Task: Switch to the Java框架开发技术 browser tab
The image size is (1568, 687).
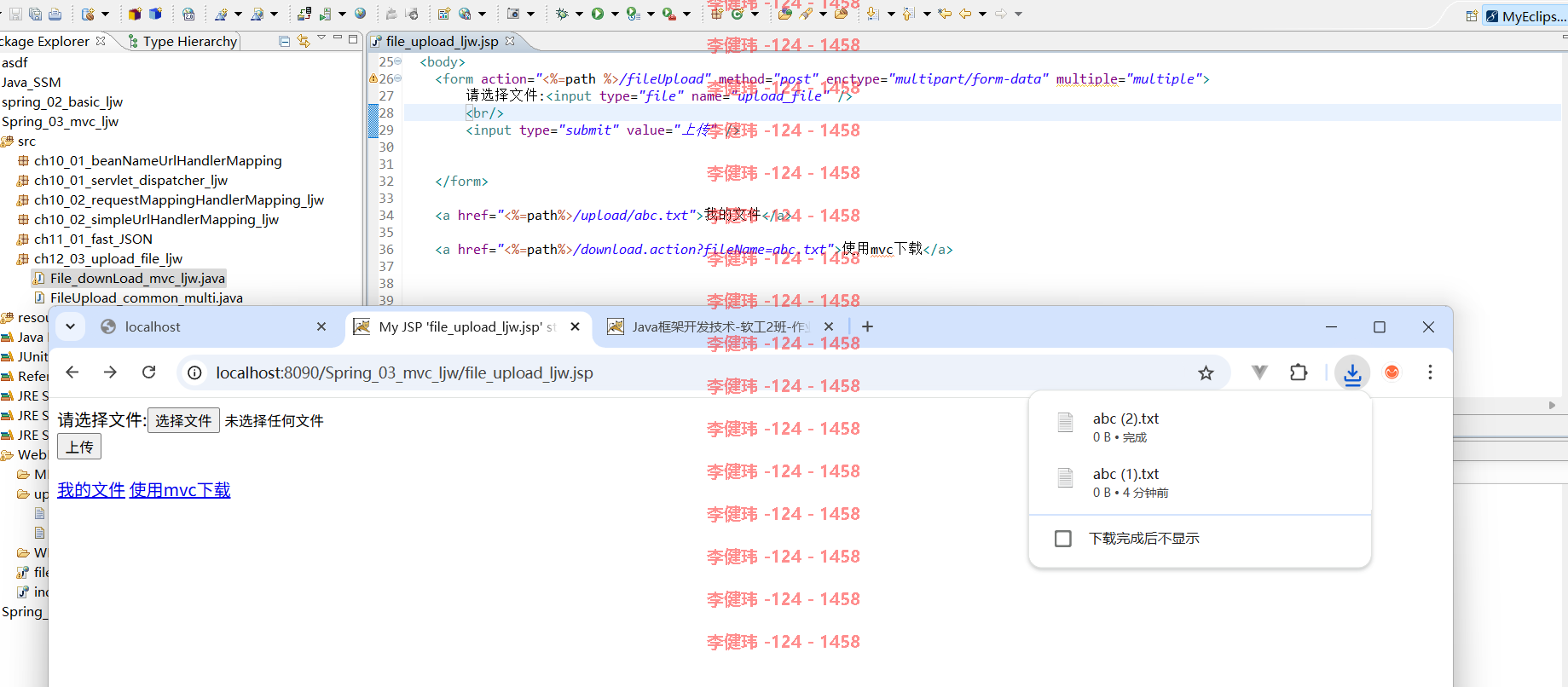Action: (719, 327)
